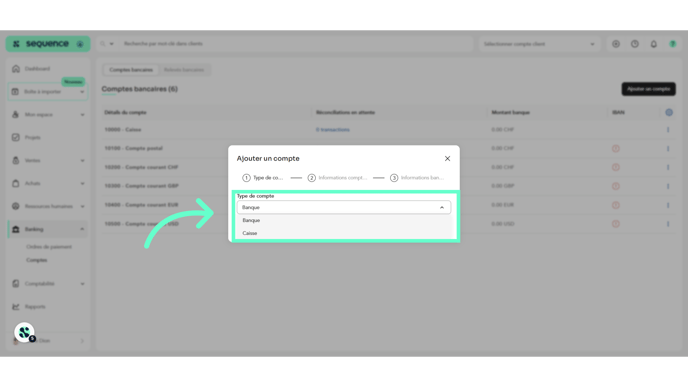Open the notifications bell
The width and height of the screenshot is (688, 387).
(x=654, y=44)
